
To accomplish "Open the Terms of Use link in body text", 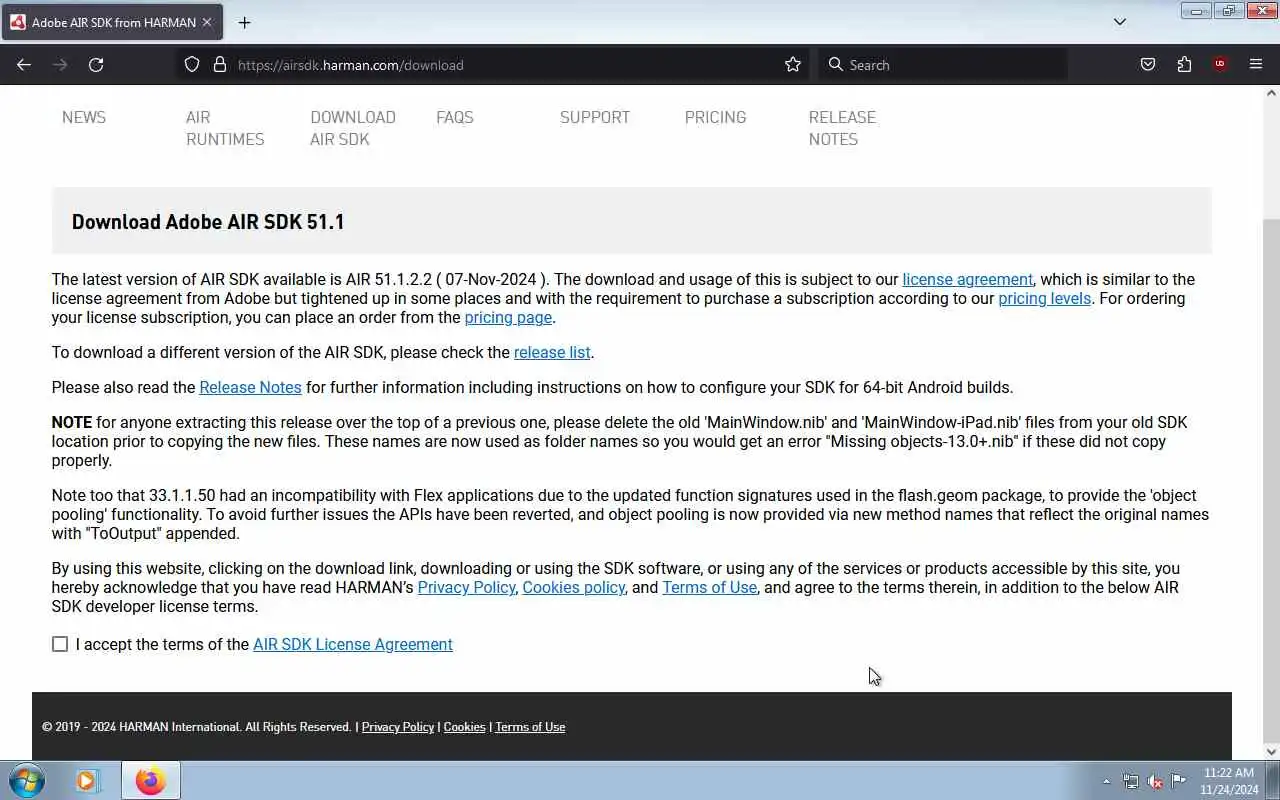I will (709, 588).
